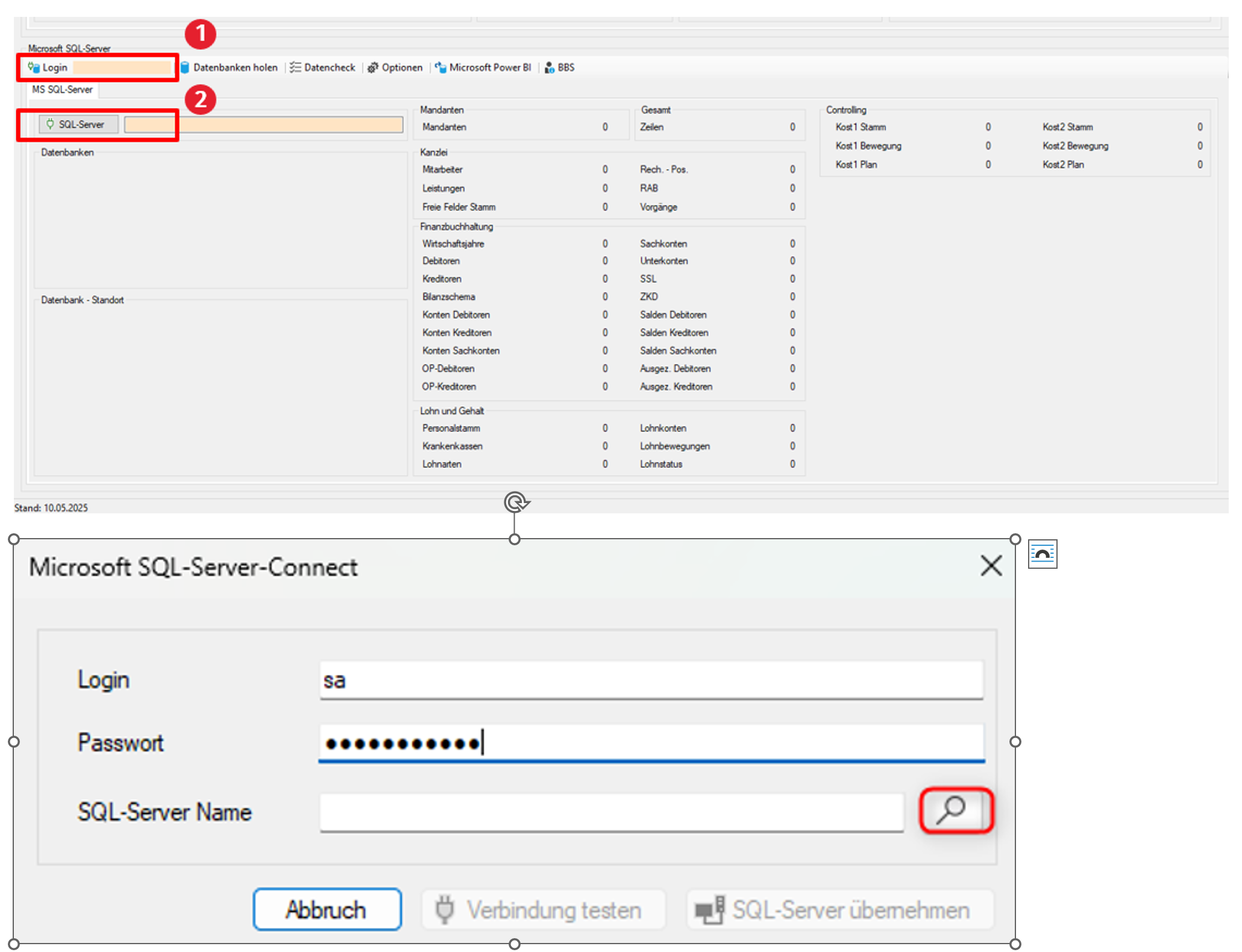Launch Microsoft Power BI toolbar item
The width and height of the screenshot is (1242, 952).
(483, 67)
